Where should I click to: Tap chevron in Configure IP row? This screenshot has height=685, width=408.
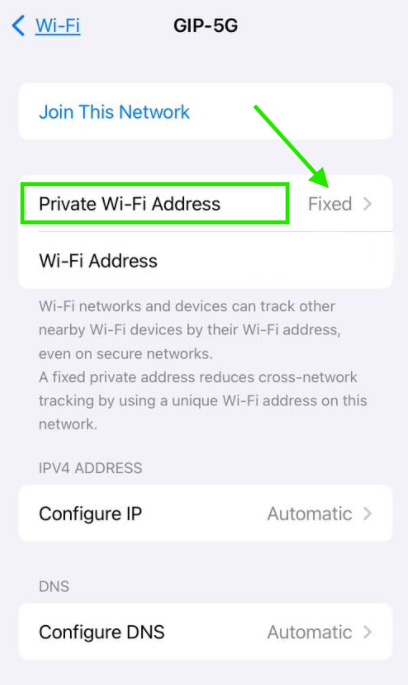pyautogui.click(x=368, y=514)
